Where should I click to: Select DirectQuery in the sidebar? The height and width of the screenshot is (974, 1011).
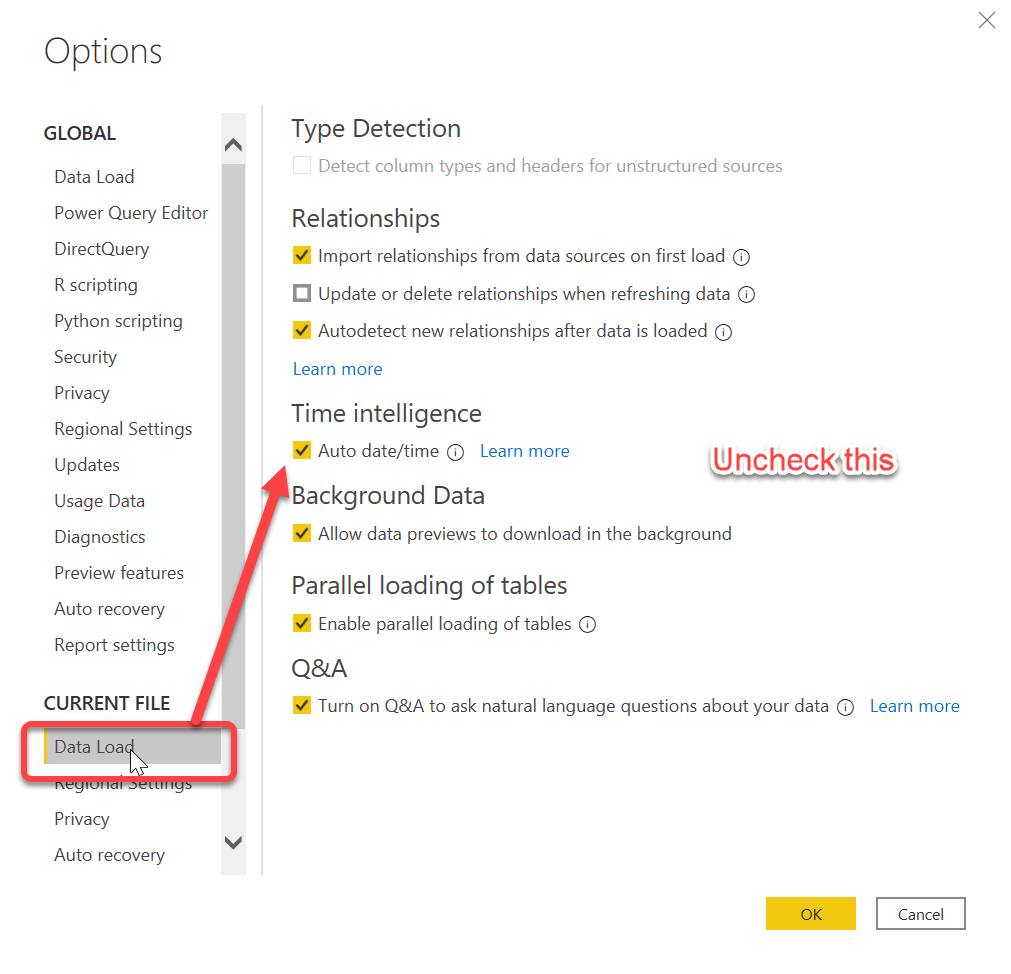(x=102, y=249)
